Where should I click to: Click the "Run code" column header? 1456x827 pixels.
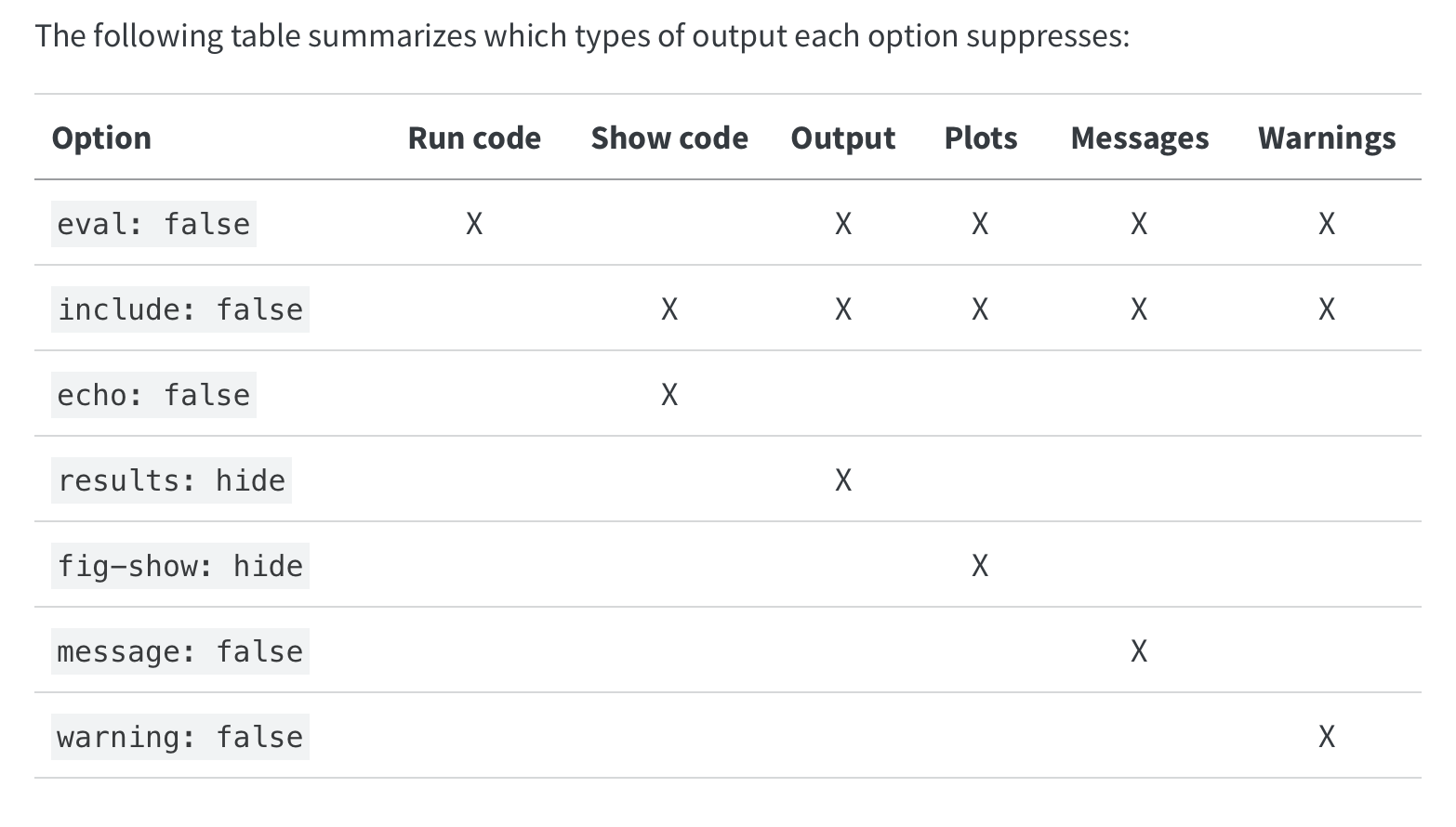coord(474,138)
